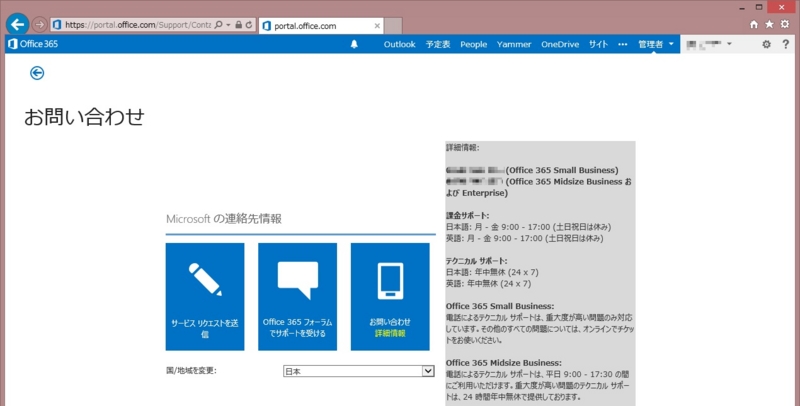Open OneDrive in the navigation bar
This screenshot has height=406, width=800.
(560, 44)
